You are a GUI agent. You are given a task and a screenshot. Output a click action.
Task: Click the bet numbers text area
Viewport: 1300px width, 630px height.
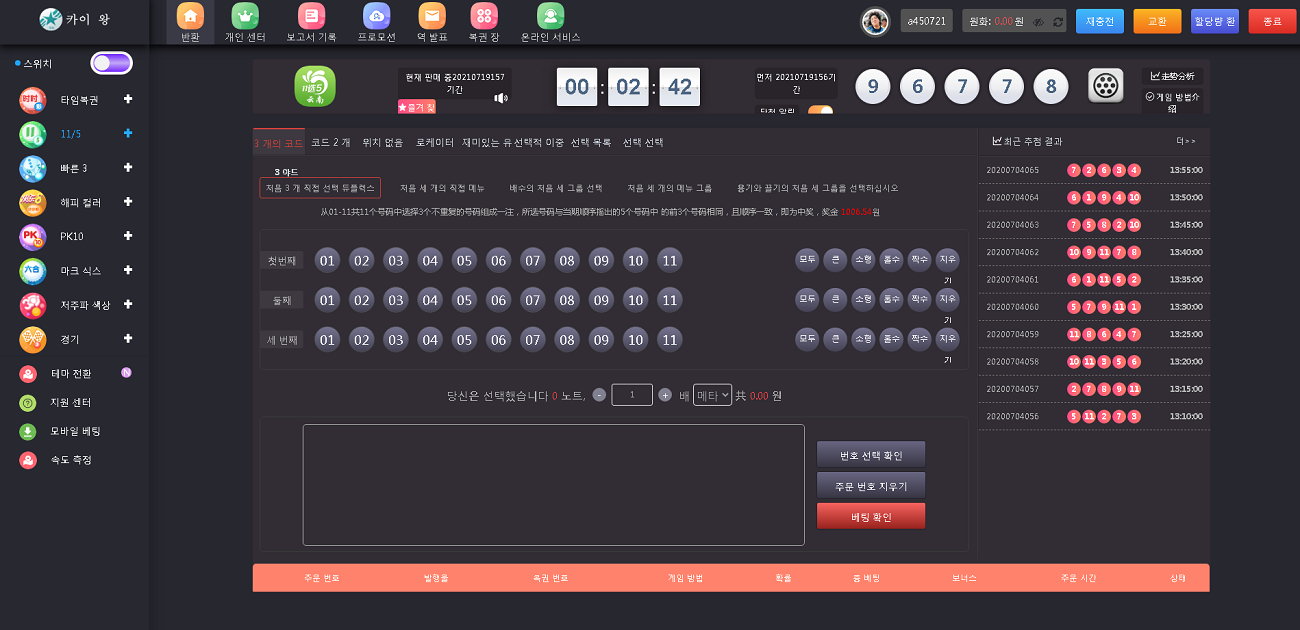coord(553,485)
